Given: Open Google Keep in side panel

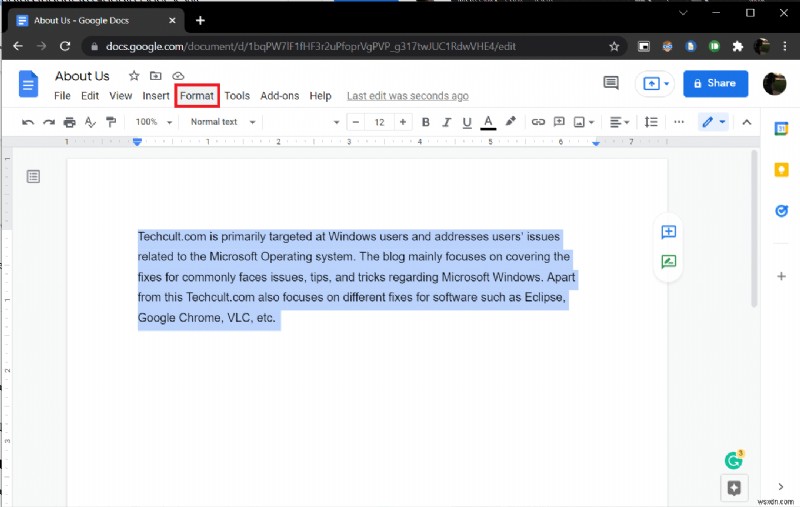Looking at the screenshot, I should pyautogui.click(x=781, y=169).
